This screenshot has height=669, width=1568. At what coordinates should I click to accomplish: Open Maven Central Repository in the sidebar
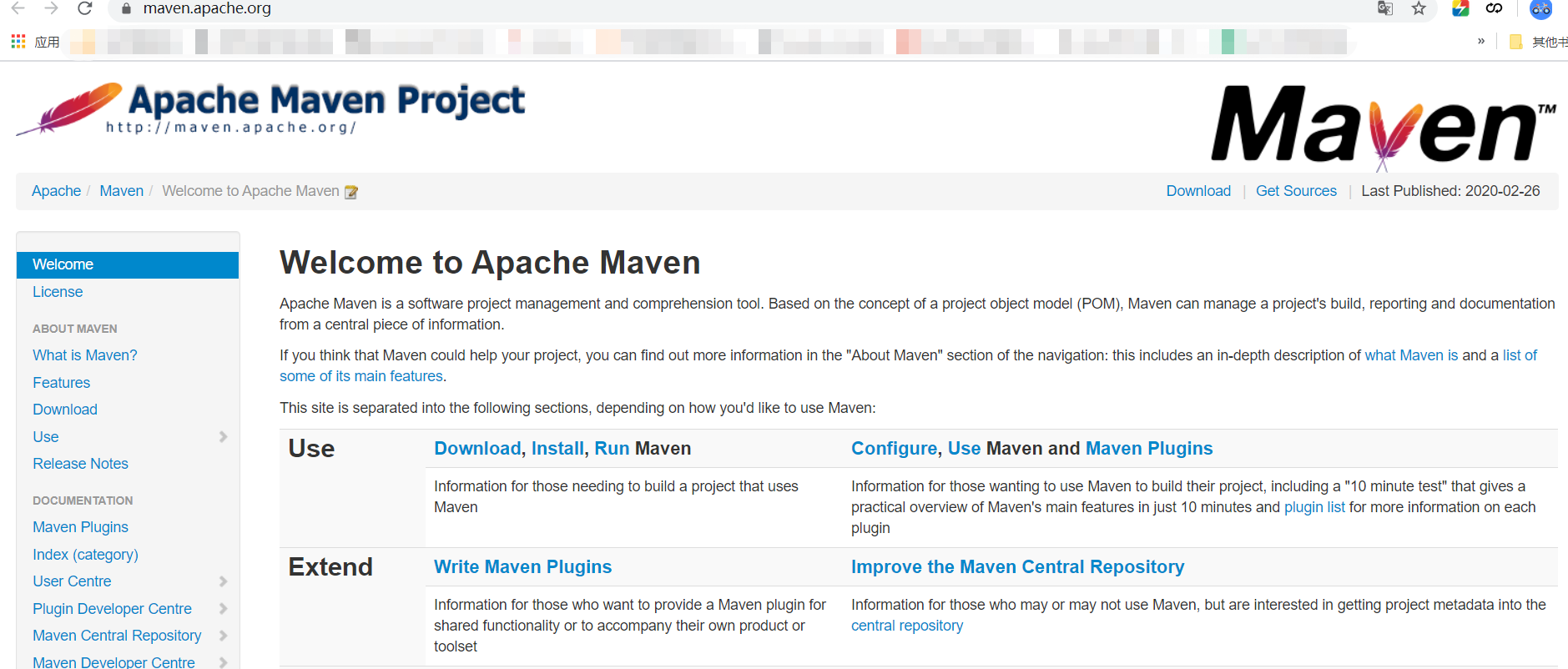[x=117, y=636]
